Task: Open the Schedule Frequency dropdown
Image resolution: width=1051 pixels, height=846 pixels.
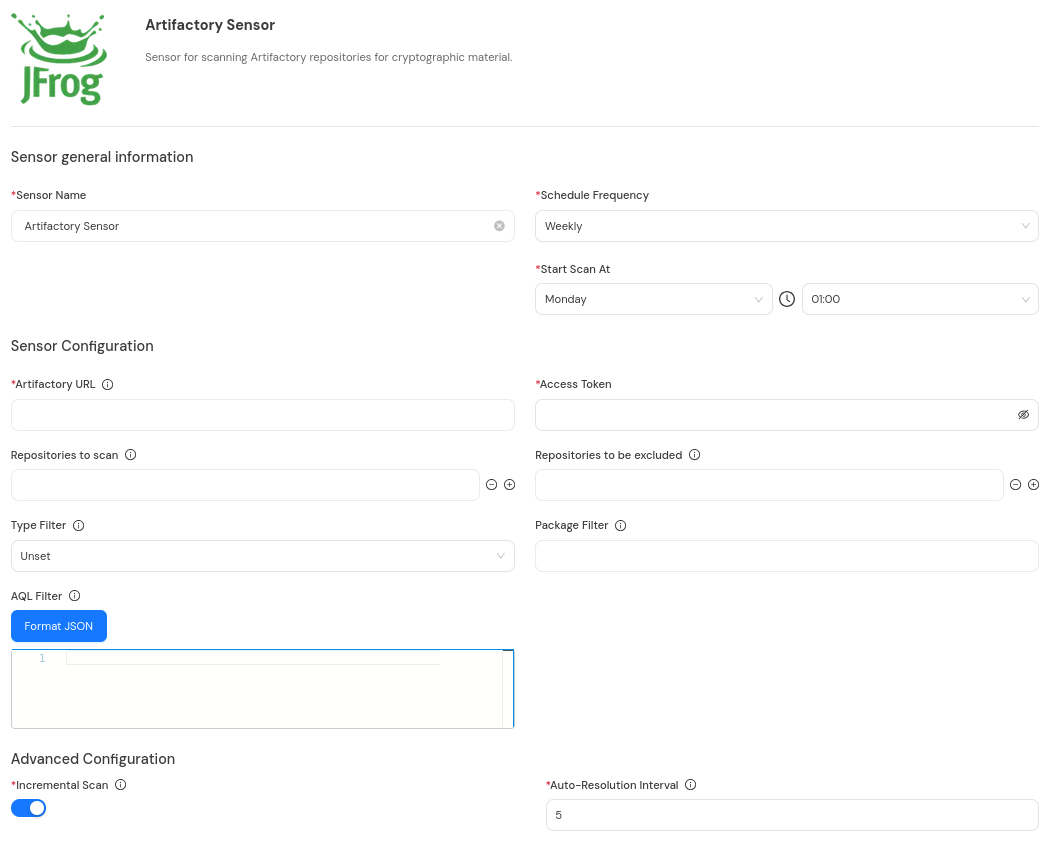Action: tap(787, 226)
